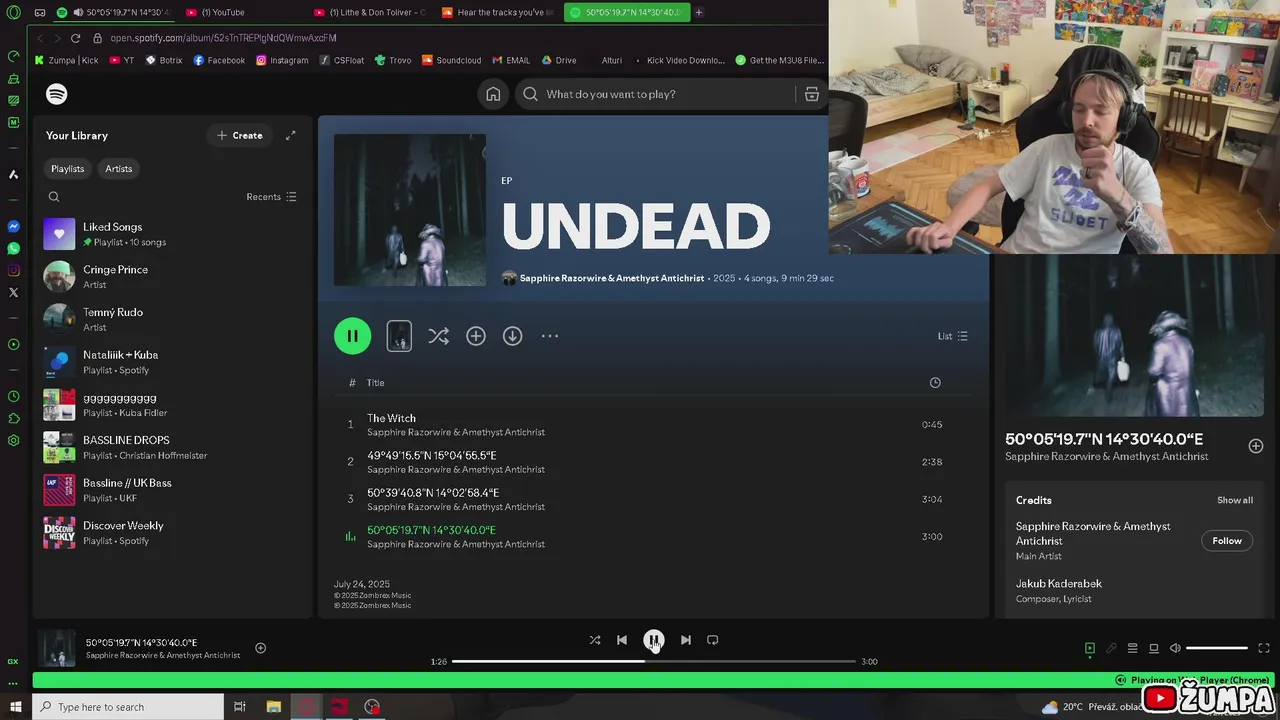Open Temný Rudo artist
1280x720 pixels.
click(x=172, y=319)
